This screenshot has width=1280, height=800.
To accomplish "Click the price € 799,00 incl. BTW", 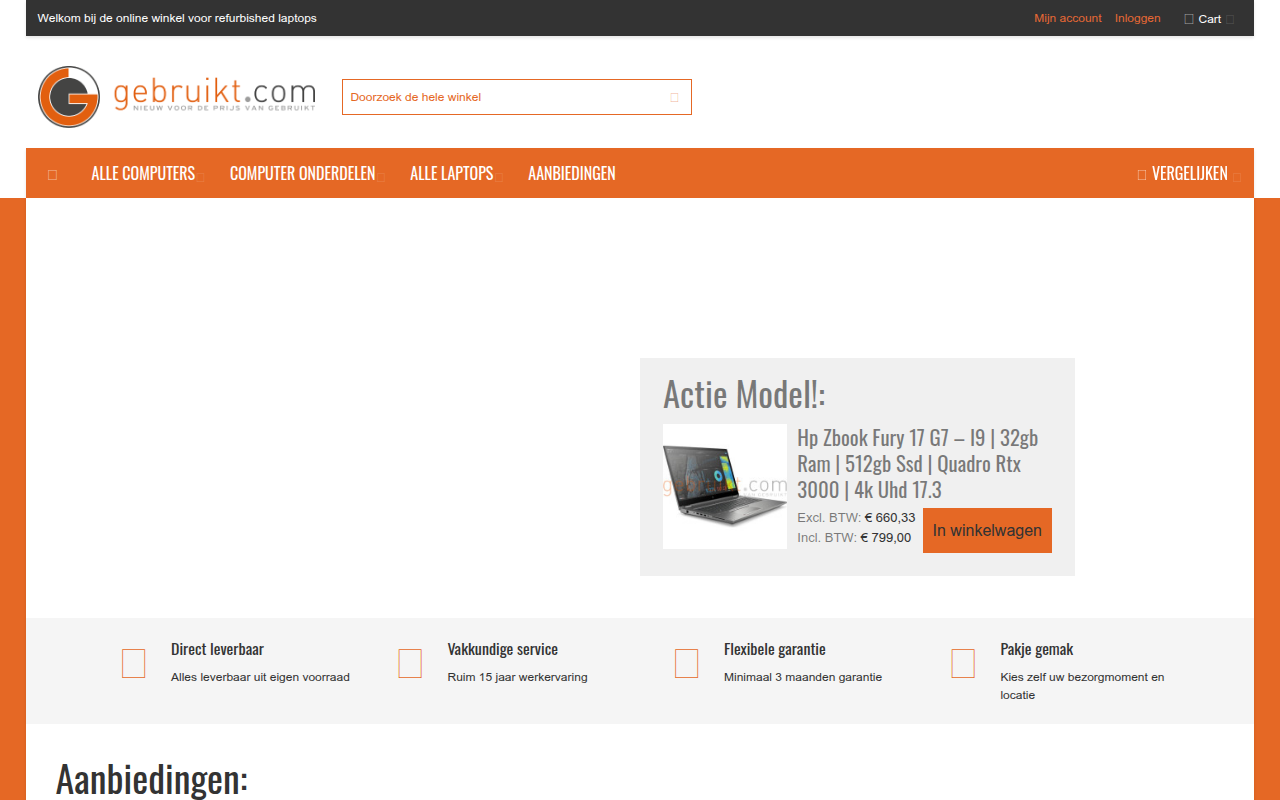I will 886,537.
